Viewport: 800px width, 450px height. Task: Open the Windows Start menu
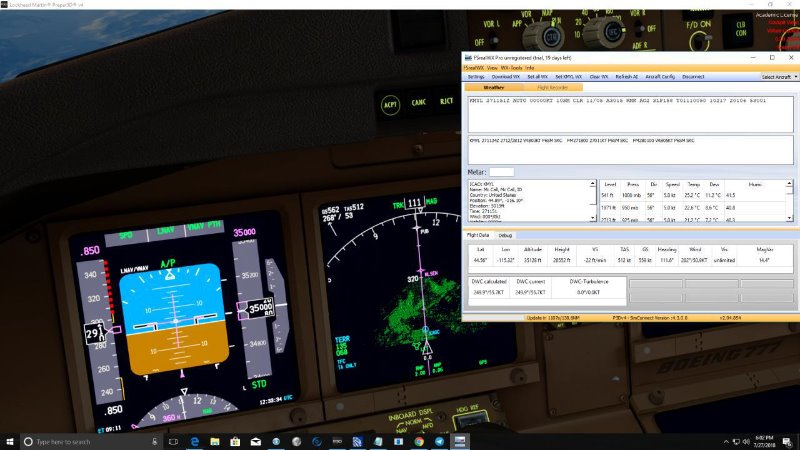point(10,442)
